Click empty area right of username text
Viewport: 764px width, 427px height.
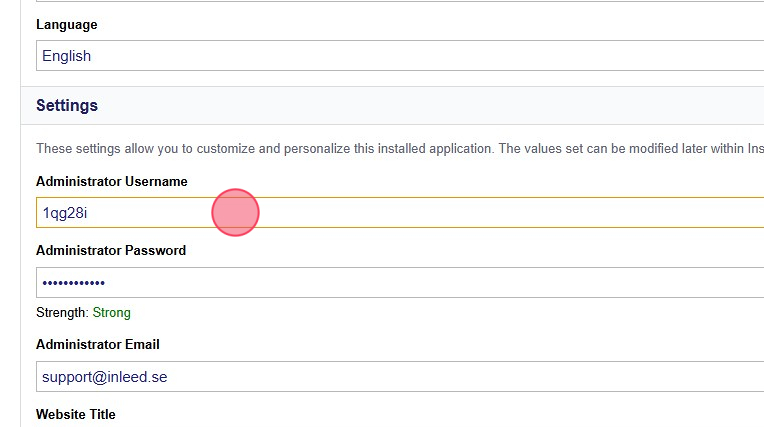tap(500, 213)
